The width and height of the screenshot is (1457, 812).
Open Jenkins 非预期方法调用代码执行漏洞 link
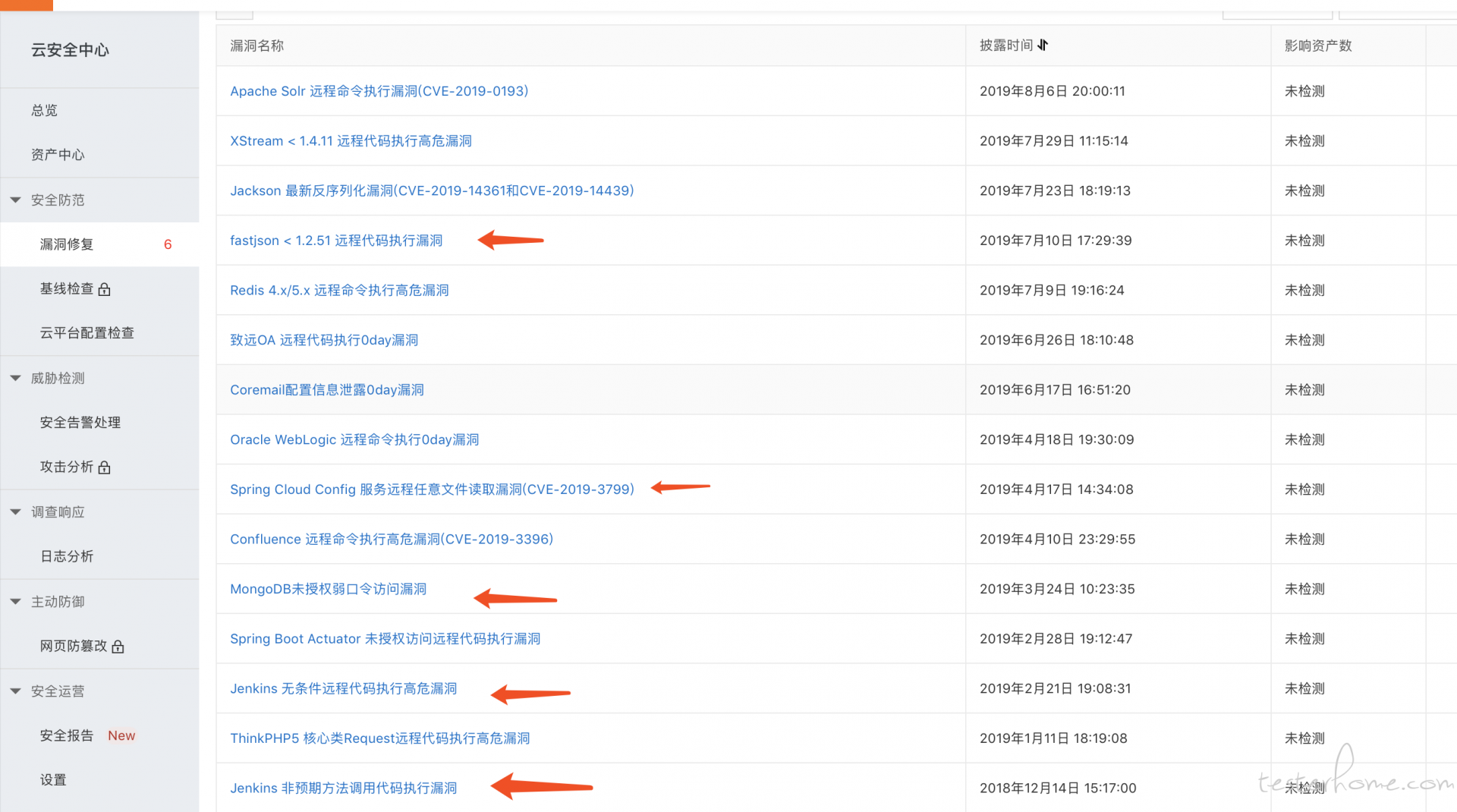(x=344, y=788)
